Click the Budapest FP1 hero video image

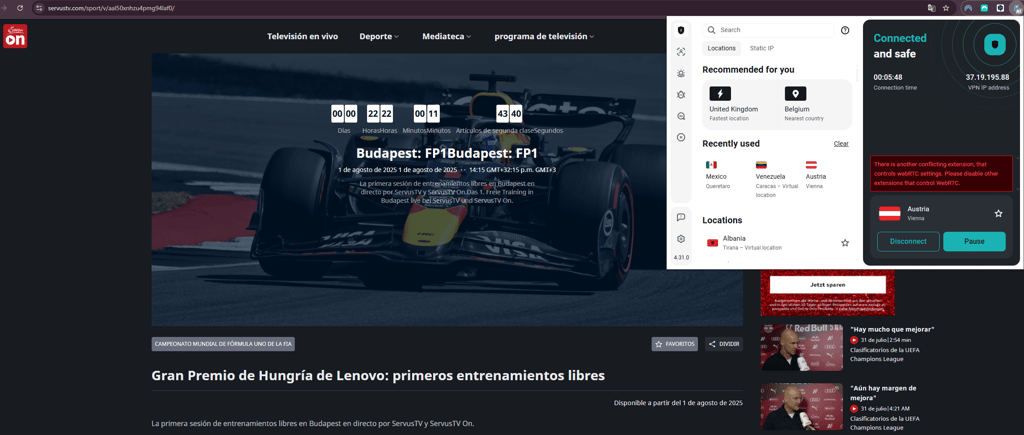[447, 189]
